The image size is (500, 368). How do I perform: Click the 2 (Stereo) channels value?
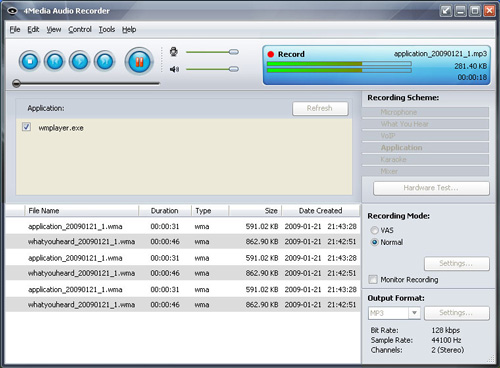coord(448,350)
